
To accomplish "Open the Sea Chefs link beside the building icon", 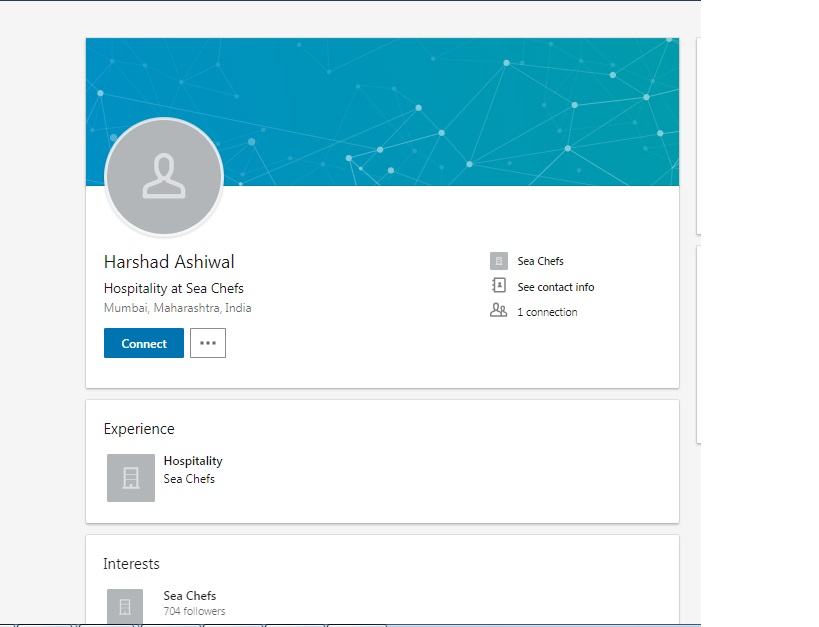I will (x=540, y=261).
